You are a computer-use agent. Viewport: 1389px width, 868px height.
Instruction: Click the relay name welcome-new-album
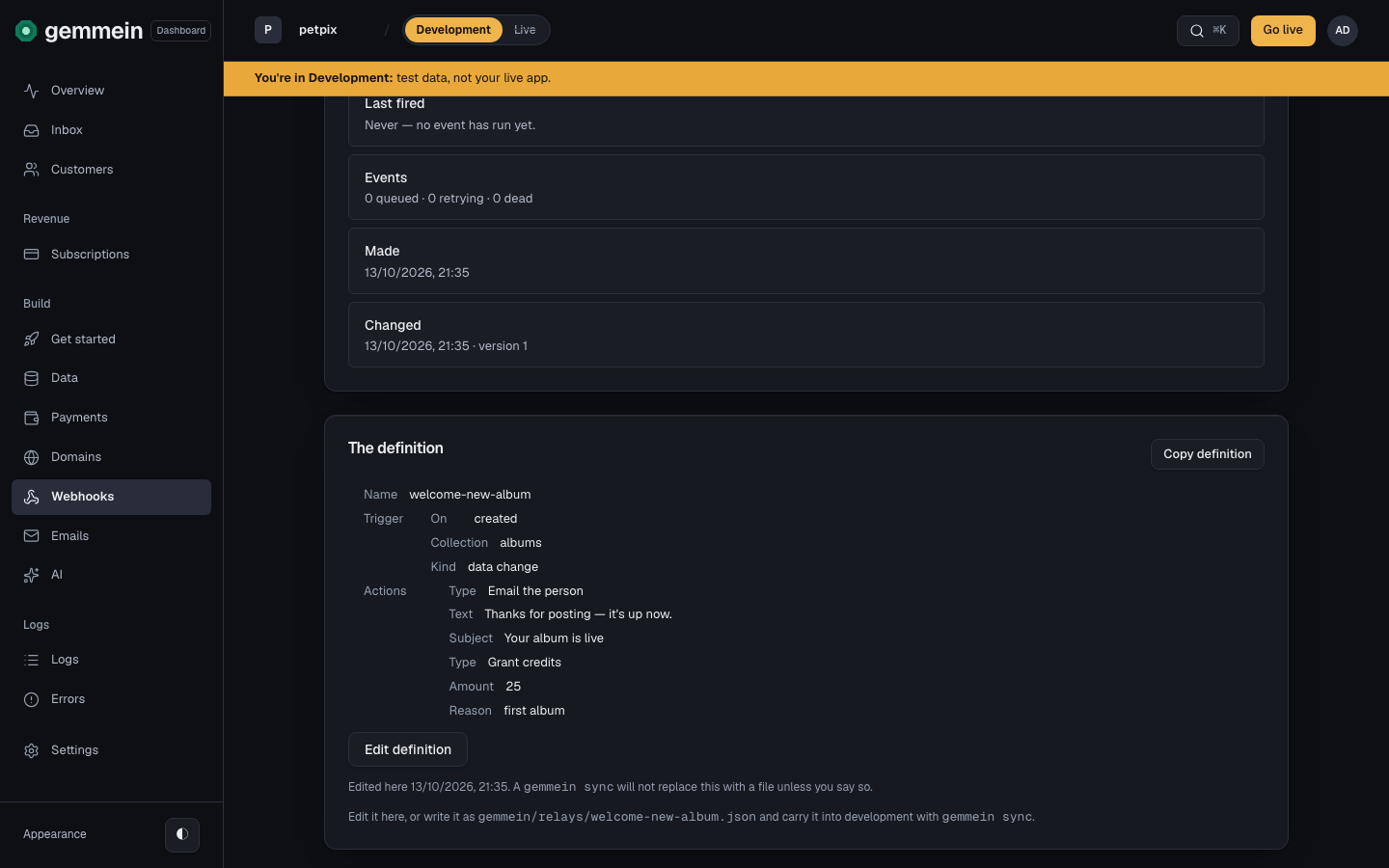click(x=470, y=495)
